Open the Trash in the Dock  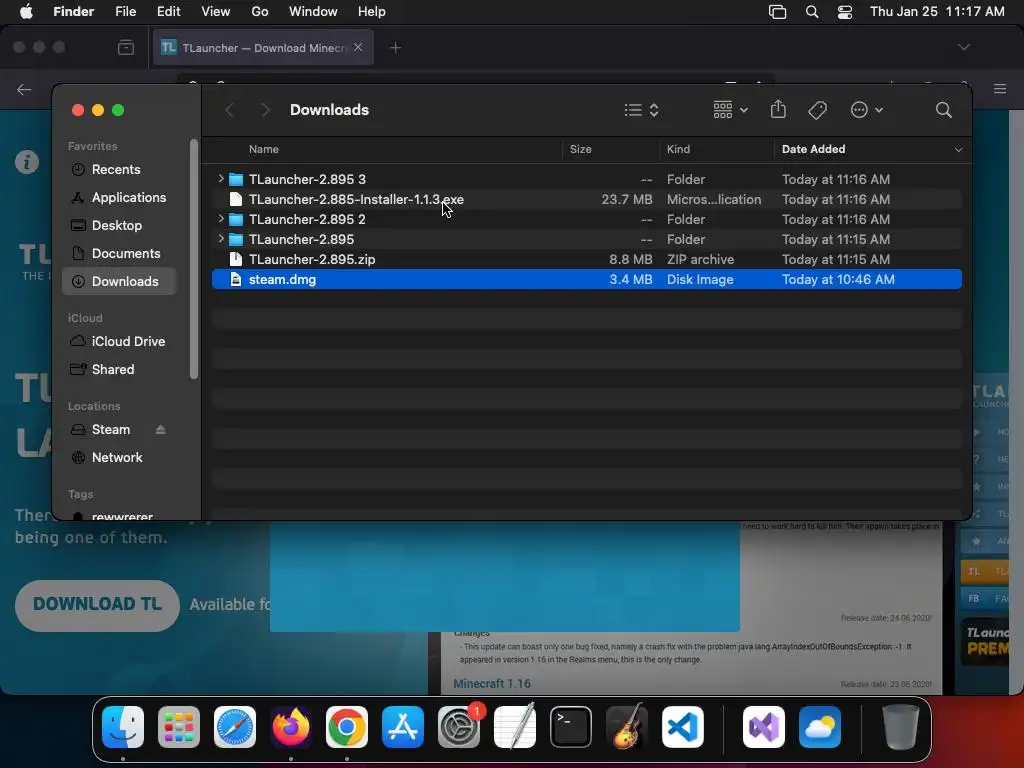pos(900,727)
